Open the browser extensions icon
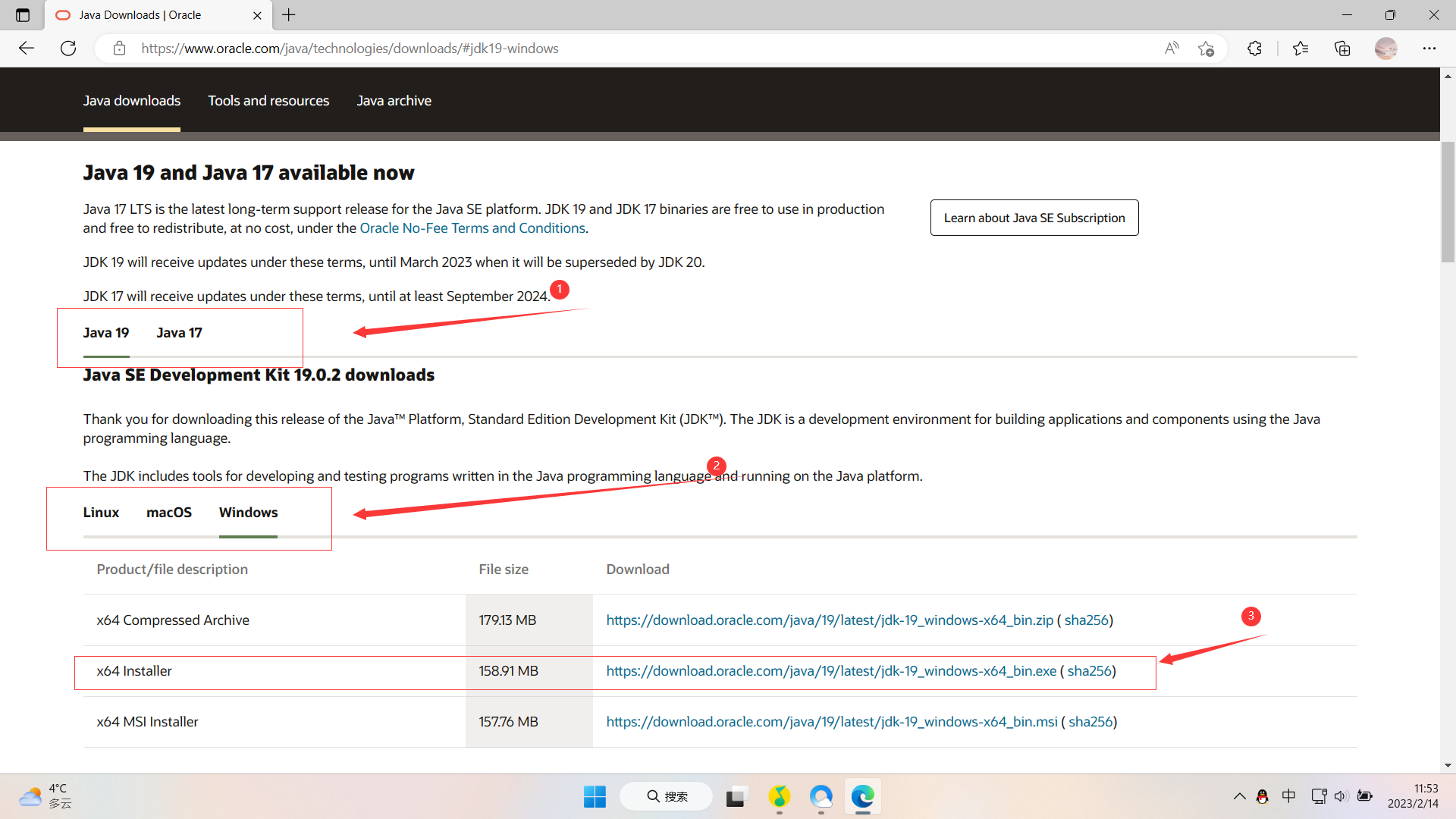This screenshot has width=1456, height=819. tap(1254, 49)
